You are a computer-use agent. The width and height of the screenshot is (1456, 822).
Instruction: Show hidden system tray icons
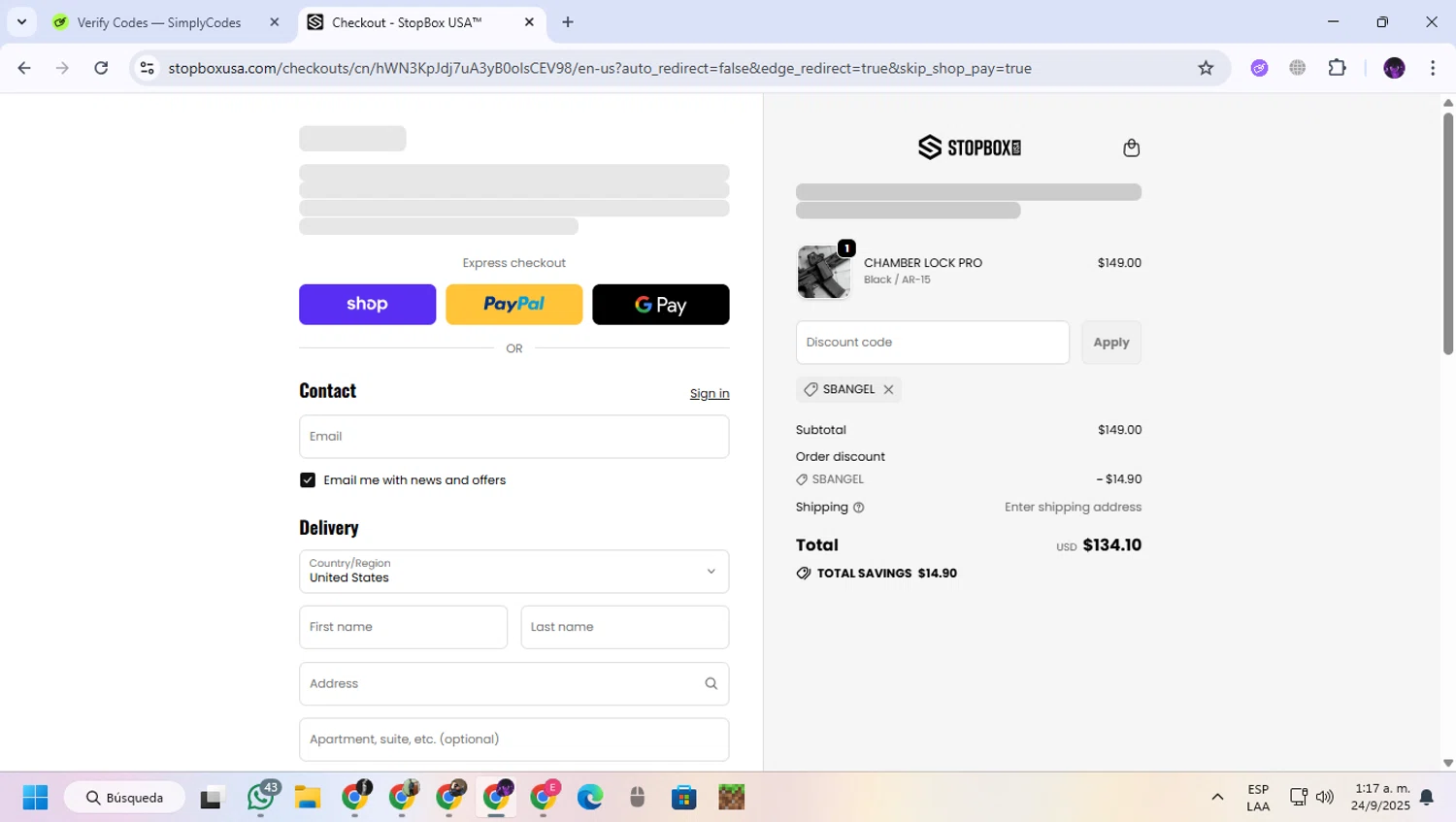click(x=1217, y=798)
